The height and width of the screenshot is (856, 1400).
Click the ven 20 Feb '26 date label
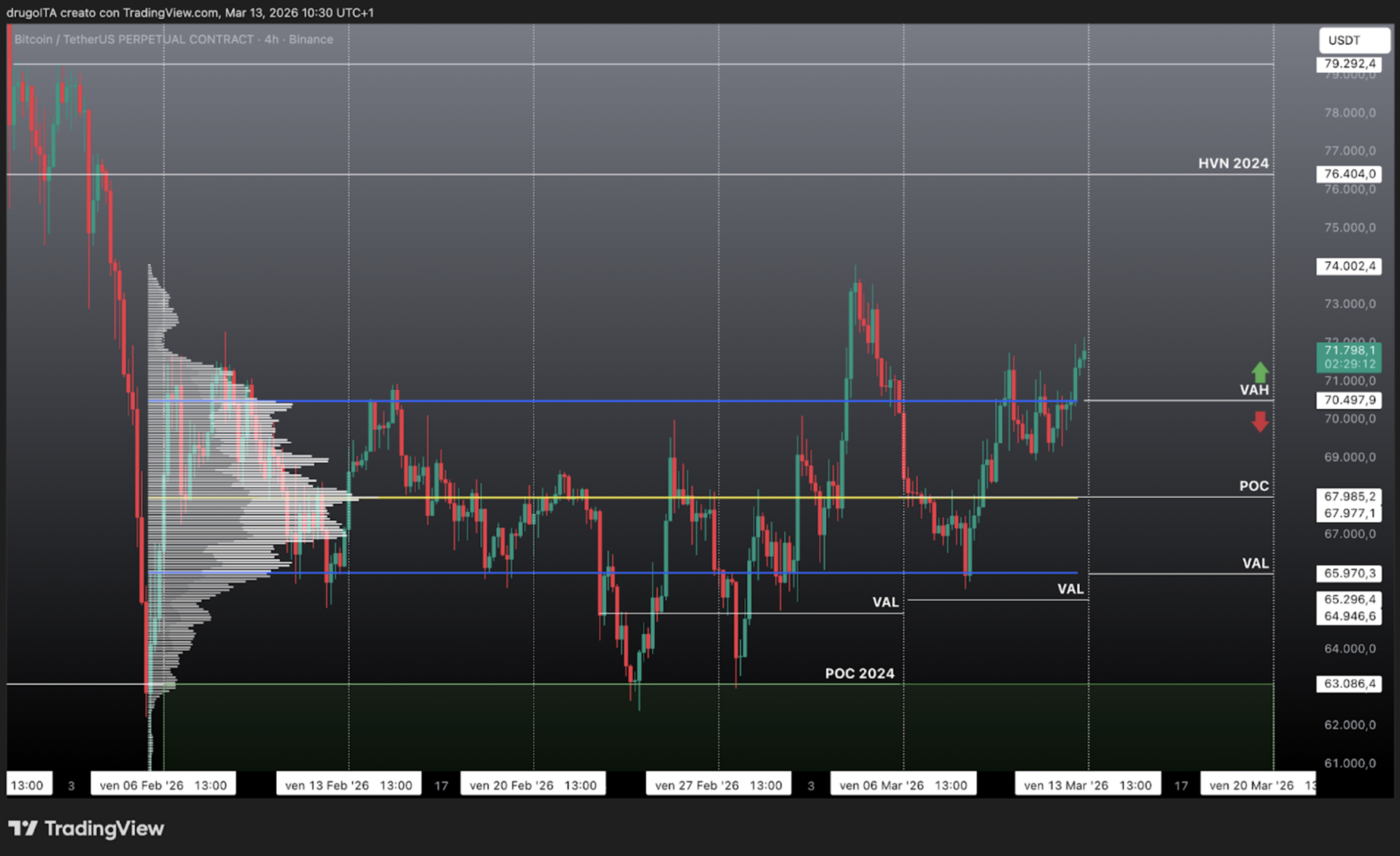(533, 785)
